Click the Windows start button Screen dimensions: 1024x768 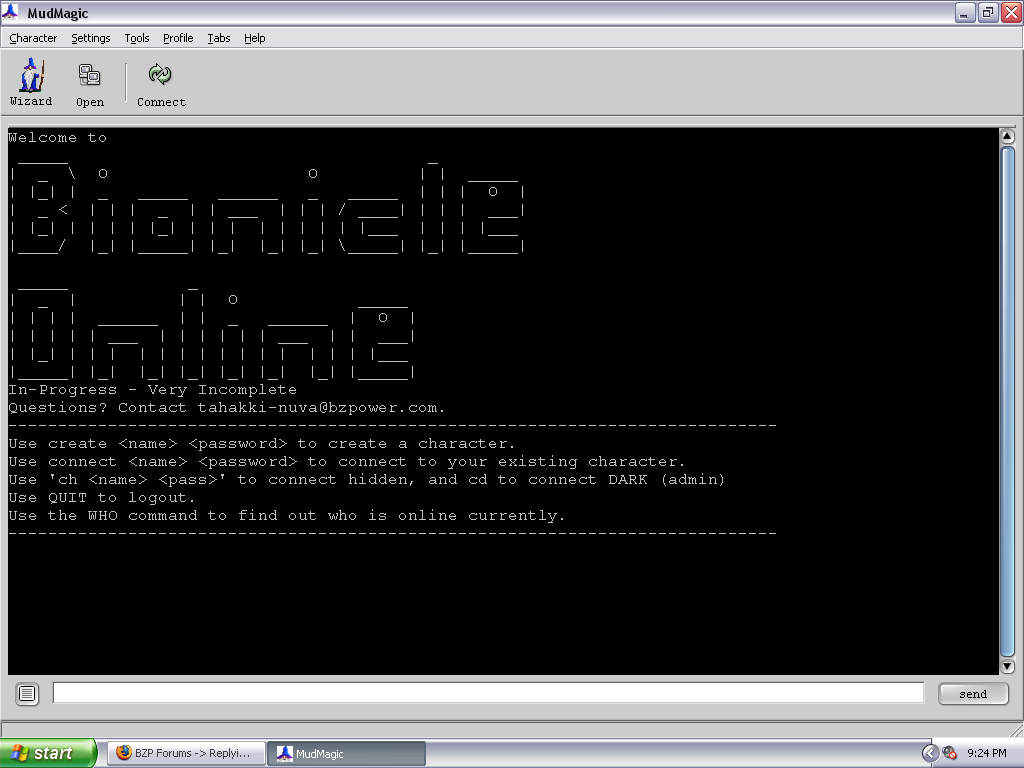pyautogui.click(x=48, y=753)
